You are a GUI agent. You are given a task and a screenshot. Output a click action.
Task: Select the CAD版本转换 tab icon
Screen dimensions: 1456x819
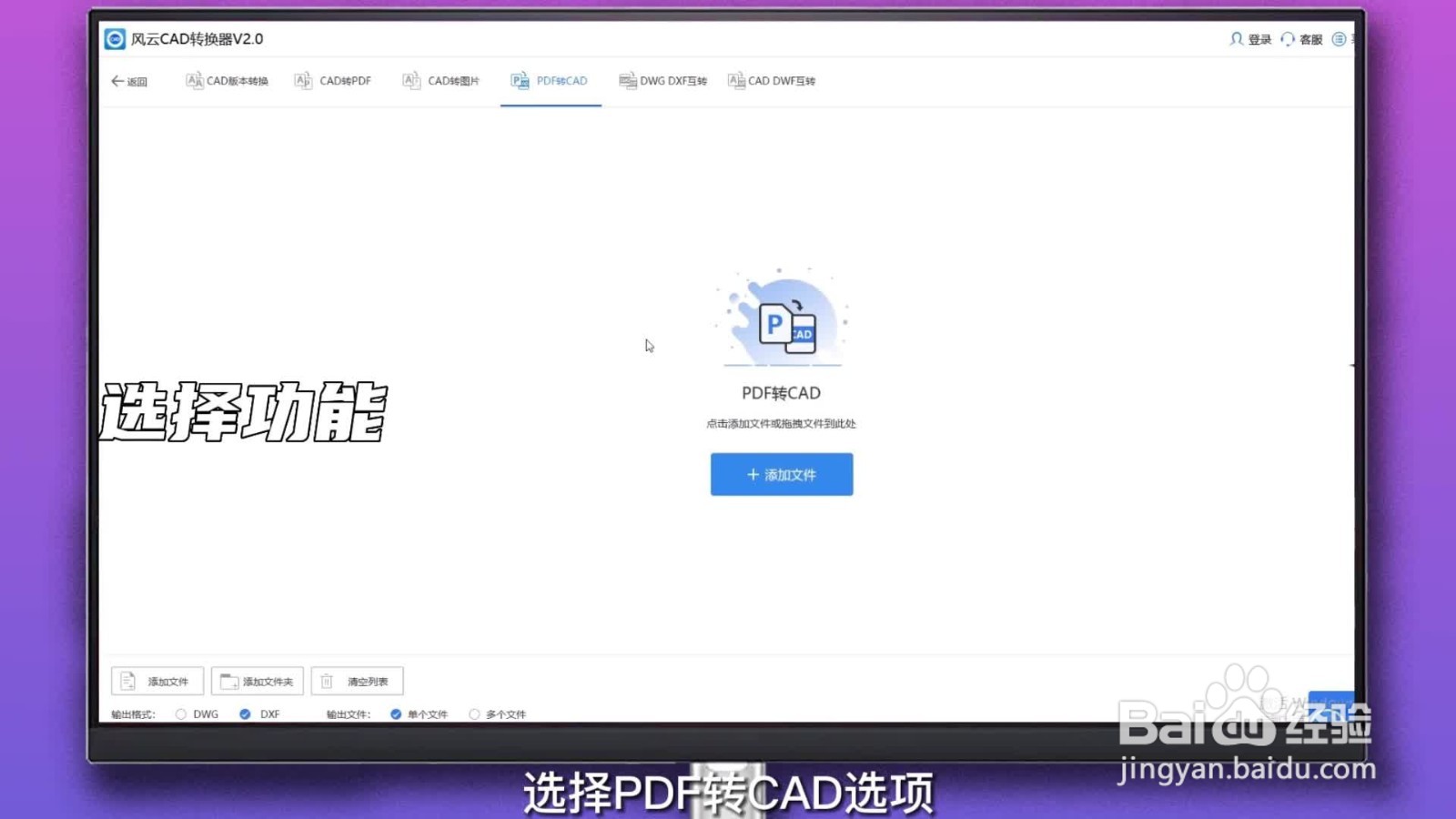(x=194, y=80)
